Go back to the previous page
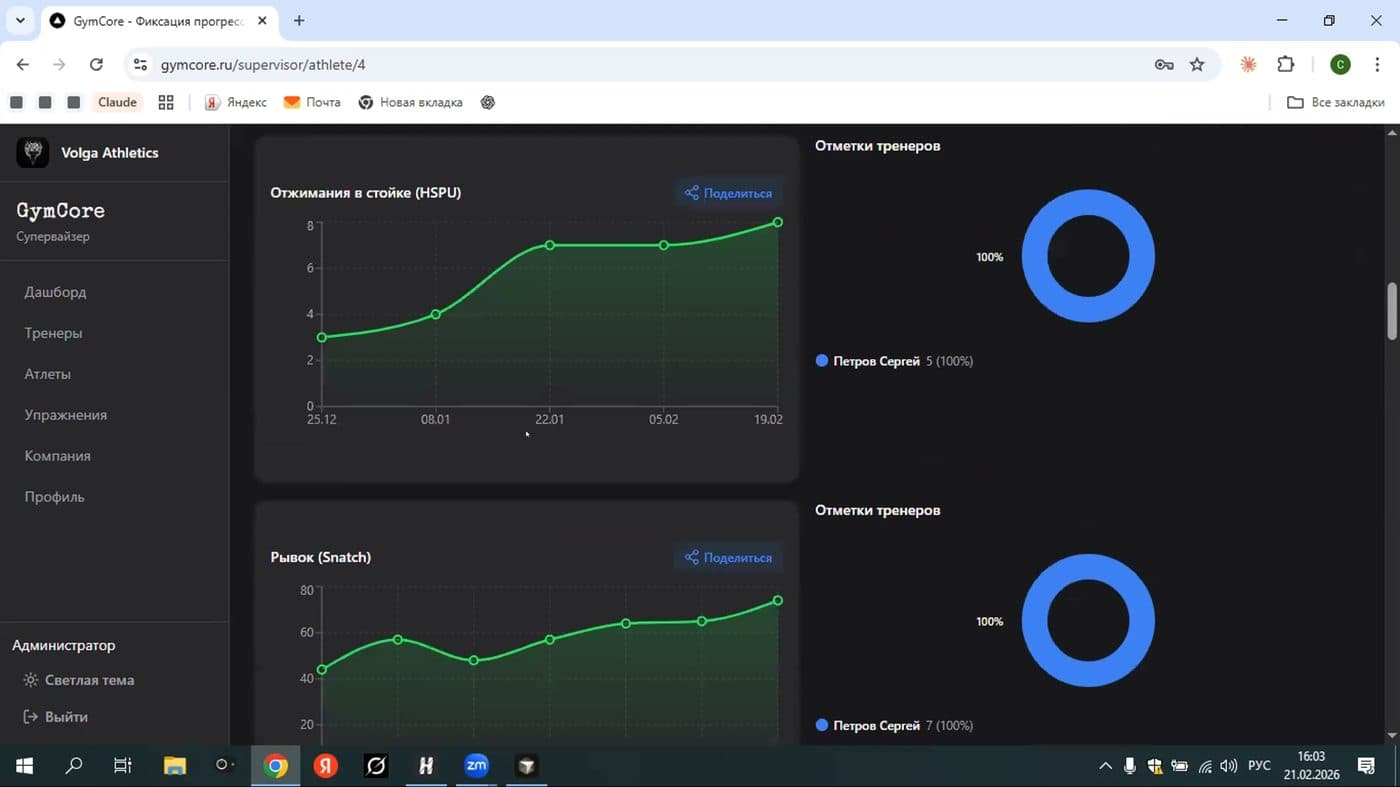This screenshot has height=787, width=1400. coord(23,65)
